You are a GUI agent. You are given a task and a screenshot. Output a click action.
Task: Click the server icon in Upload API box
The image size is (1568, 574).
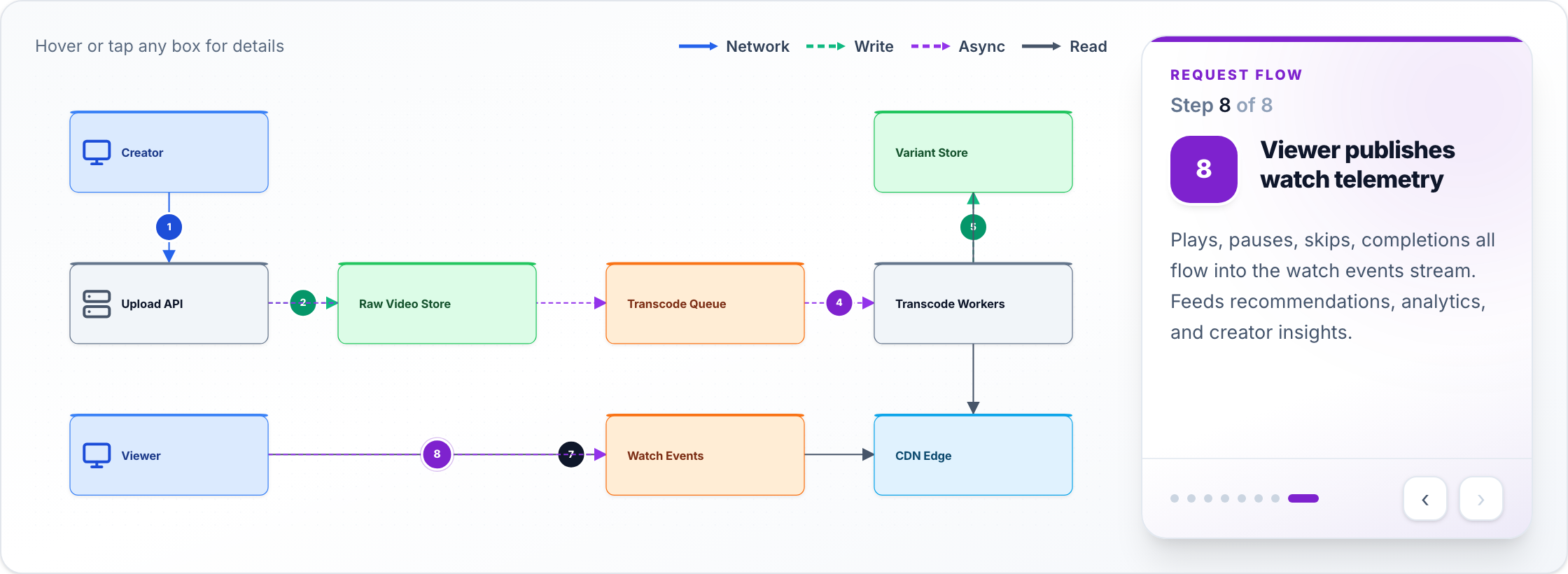click(97, 304)
